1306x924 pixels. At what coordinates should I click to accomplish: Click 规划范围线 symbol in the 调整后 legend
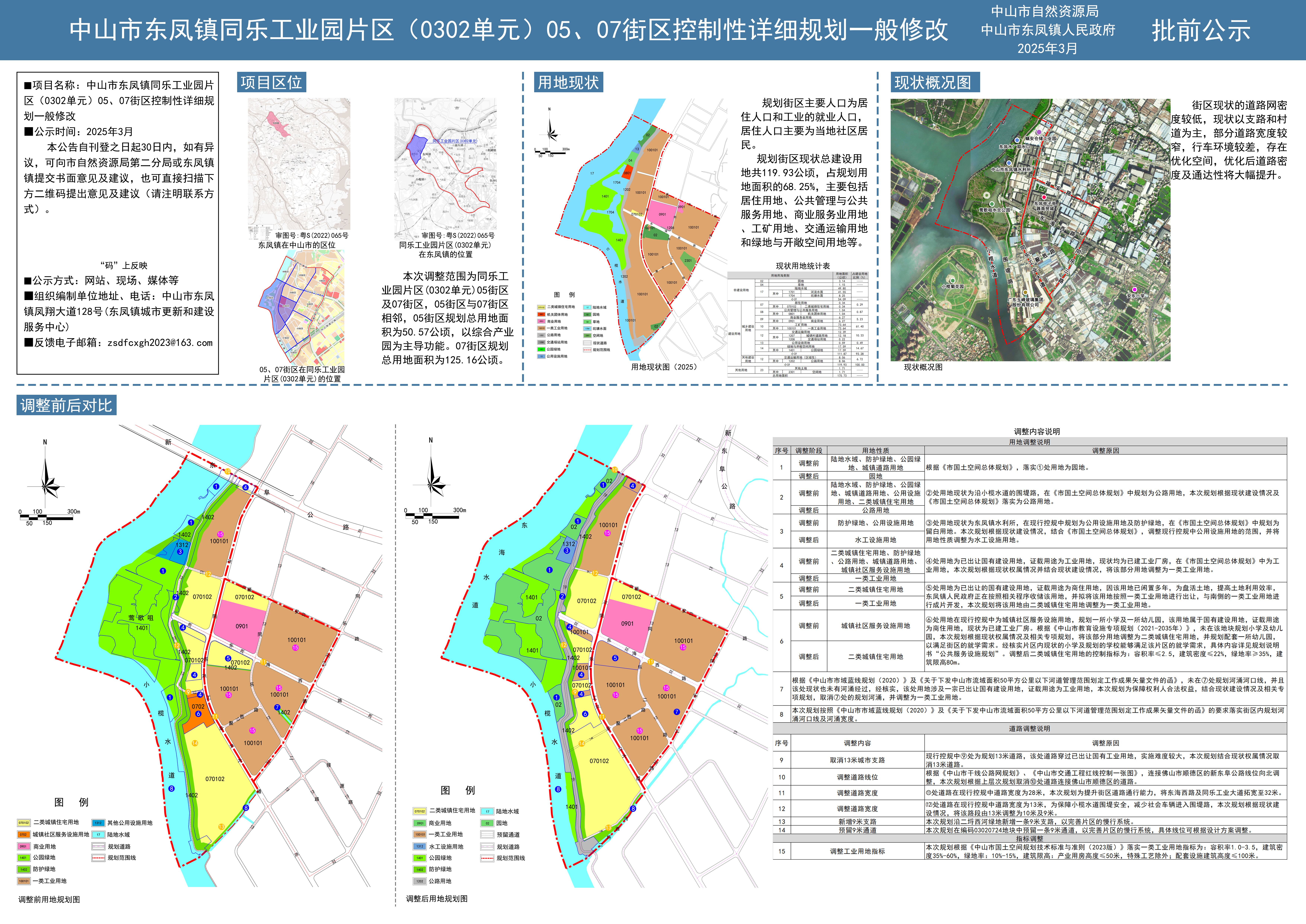tap(487, 858)
